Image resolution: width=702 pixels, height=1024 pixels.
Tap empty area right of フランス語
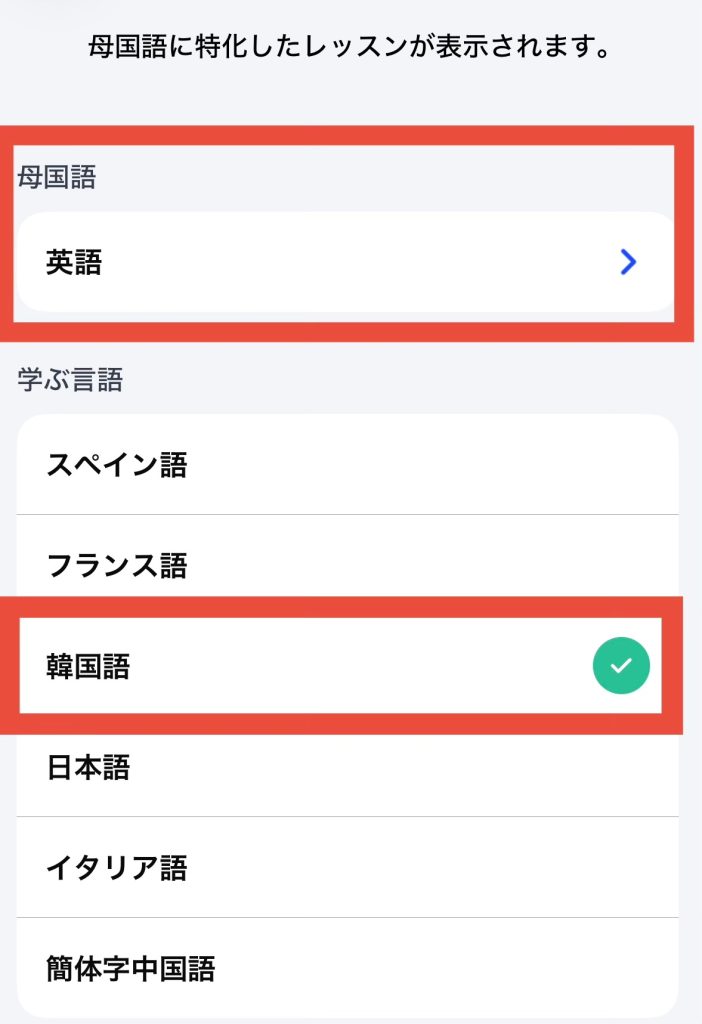[x=431, y=565]
